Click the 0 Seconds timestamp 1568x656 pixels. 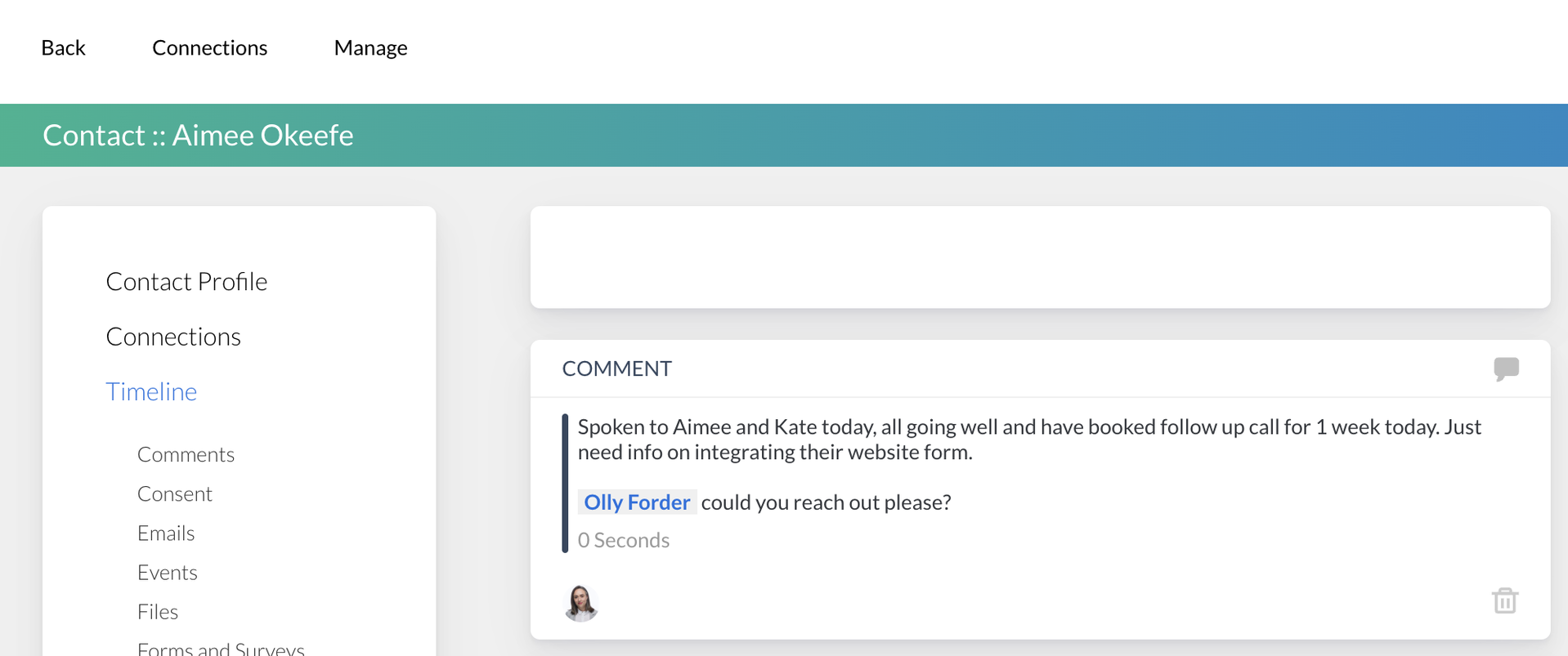pyautogui.click(x=624, y=540)
